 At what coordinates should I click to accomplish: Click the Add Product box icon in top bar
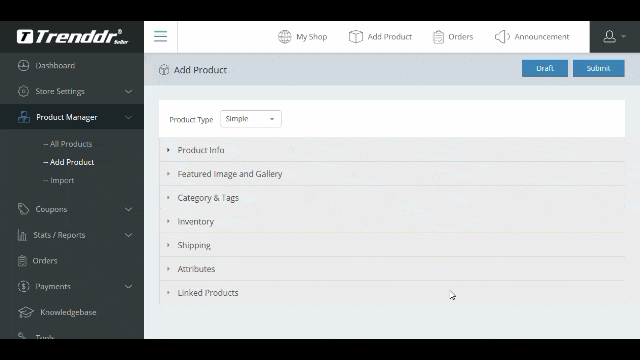point(356,37)
